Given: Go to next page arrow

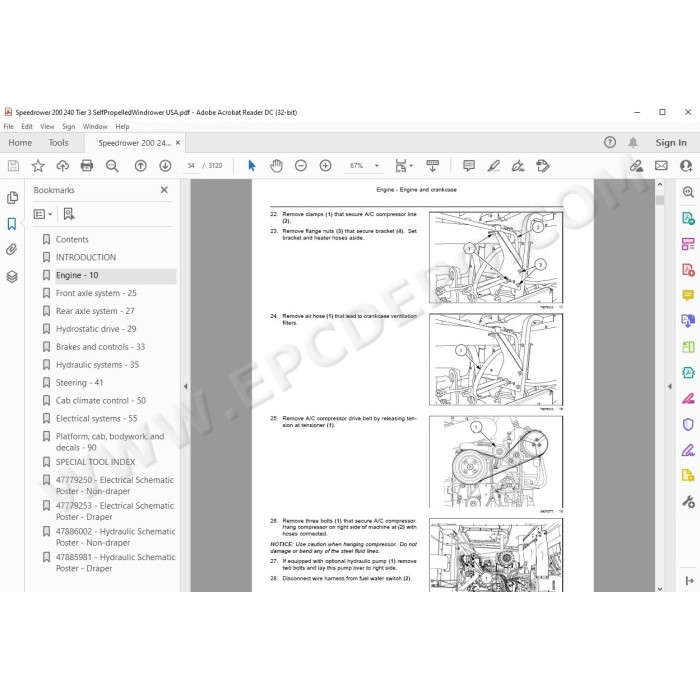Looking at the screenshot, I should (165, 166).
